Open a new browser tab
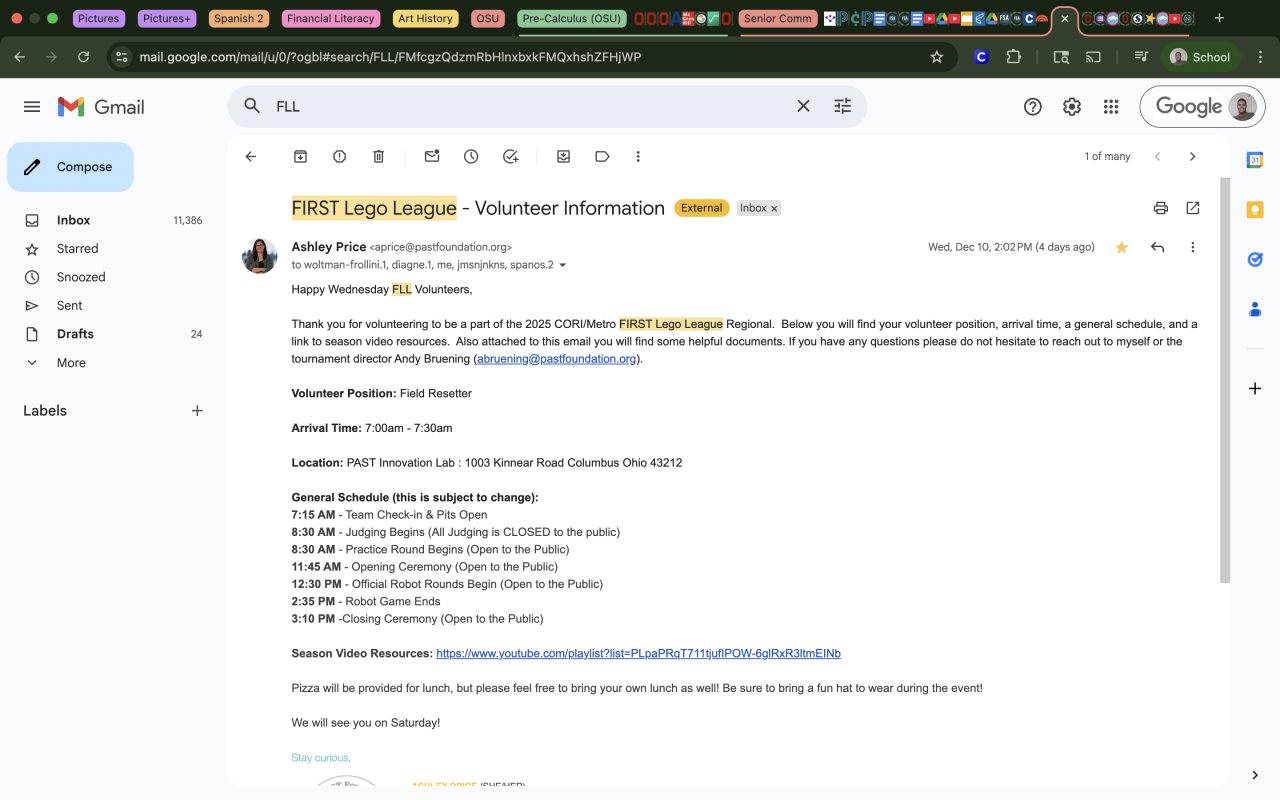The width and height of the screenshot is (1280, 800). [1219, 18]
